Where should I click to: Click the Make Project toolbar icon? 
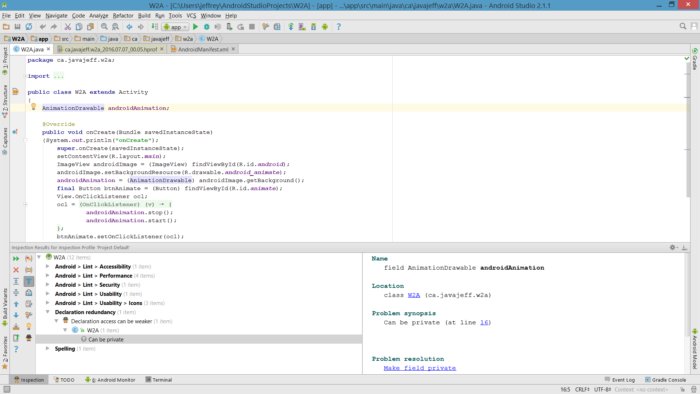pos(154,27)
